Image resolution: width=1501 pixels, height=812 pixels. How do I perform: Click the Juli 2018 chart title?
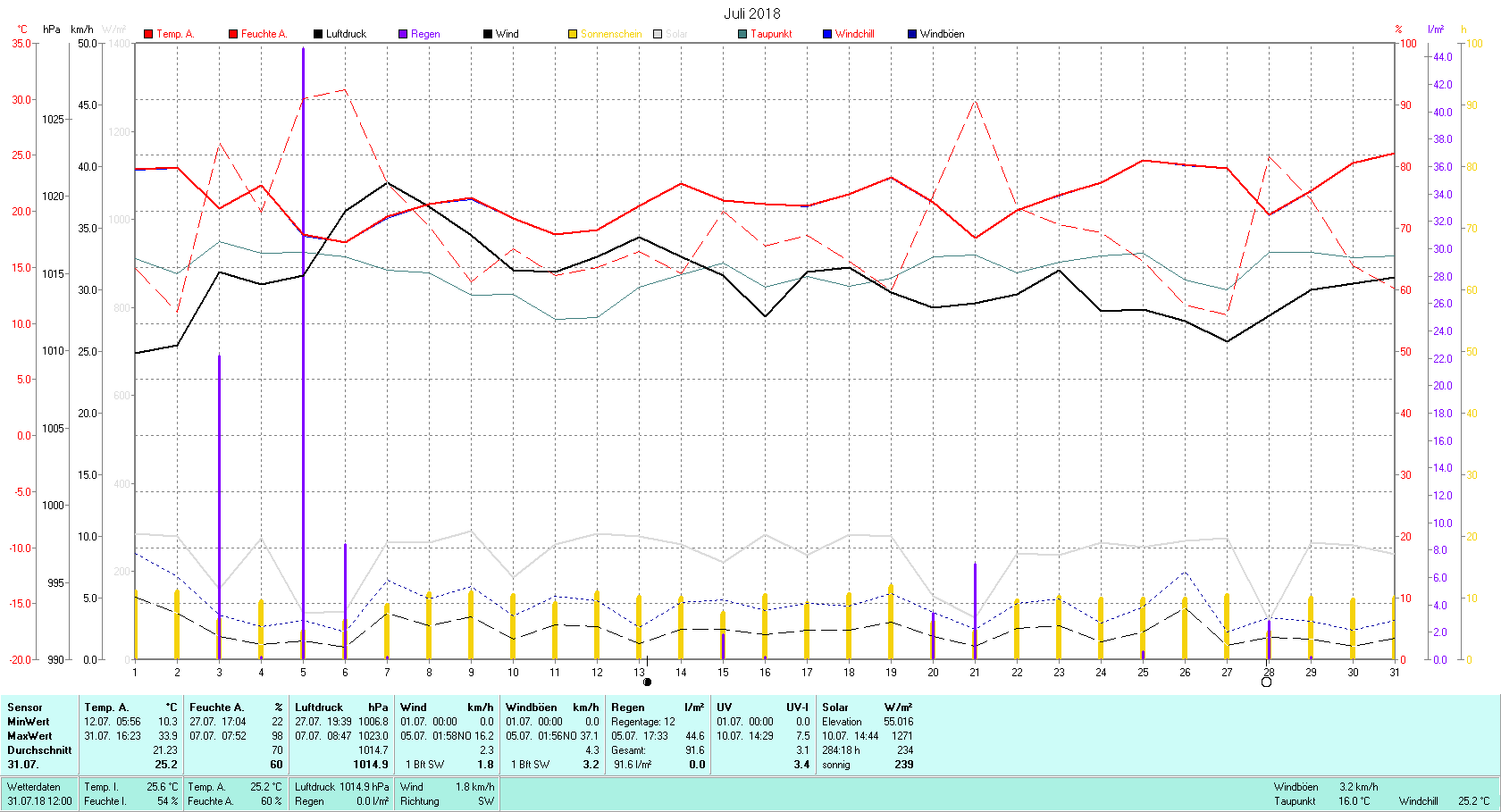tap(751, 13)
